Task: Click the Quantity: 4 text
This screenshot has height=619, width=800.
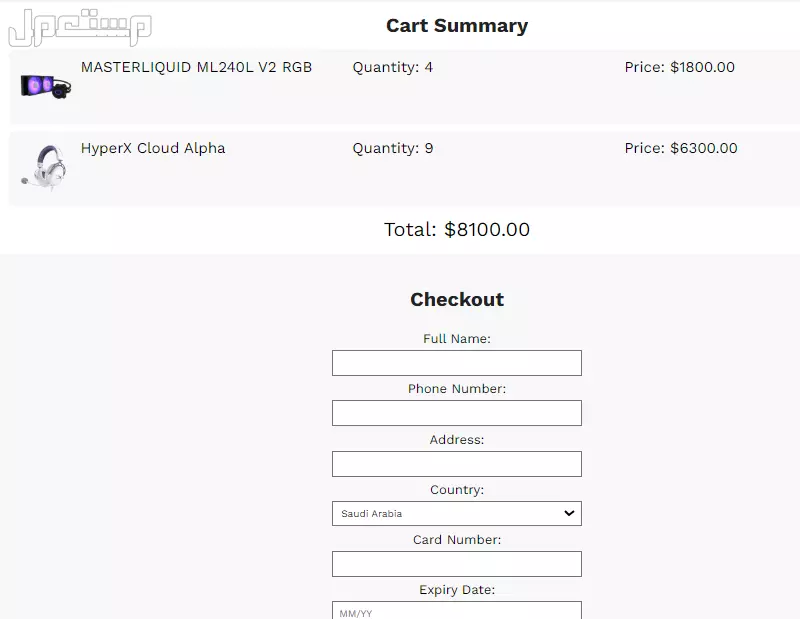Action: [x=392, y=68]
